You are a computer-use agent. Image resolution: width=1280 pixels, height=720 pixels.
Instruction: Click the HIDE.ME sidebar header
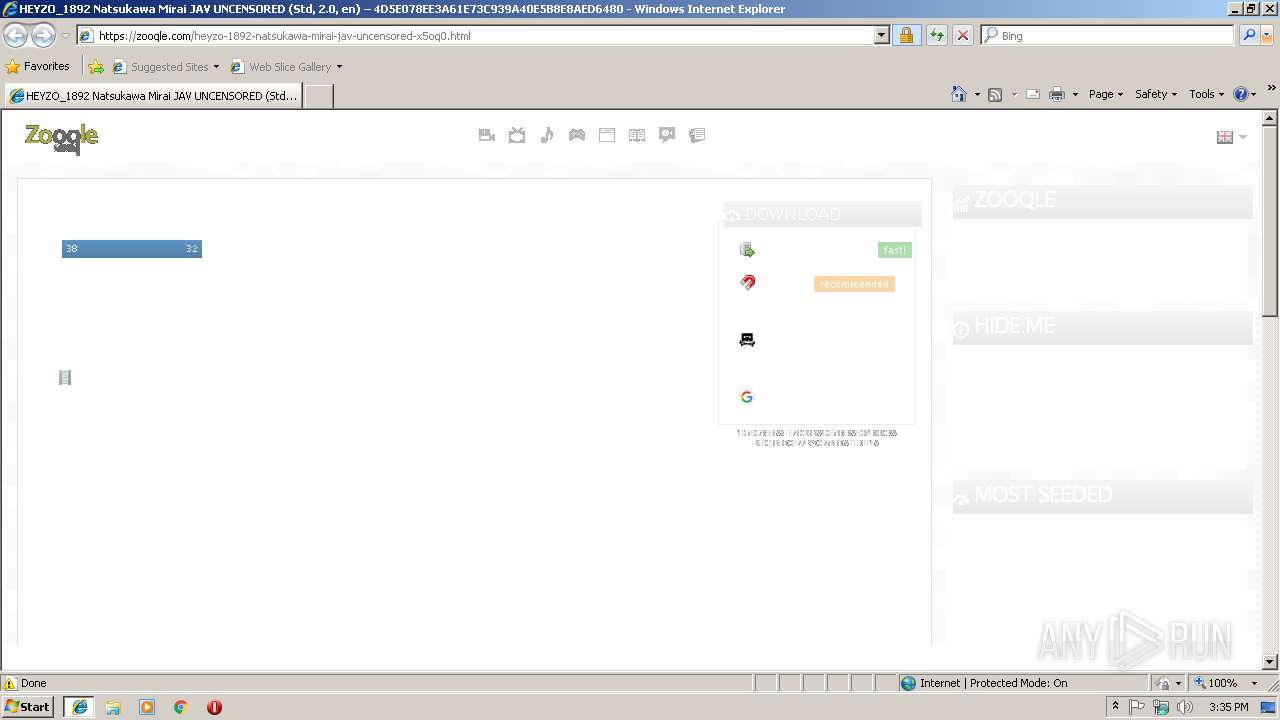click(x=1103, y=327)
